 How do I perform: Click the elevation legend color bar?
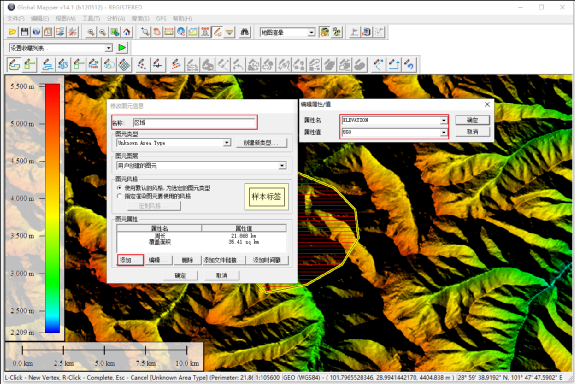click(x=52, y=208)
